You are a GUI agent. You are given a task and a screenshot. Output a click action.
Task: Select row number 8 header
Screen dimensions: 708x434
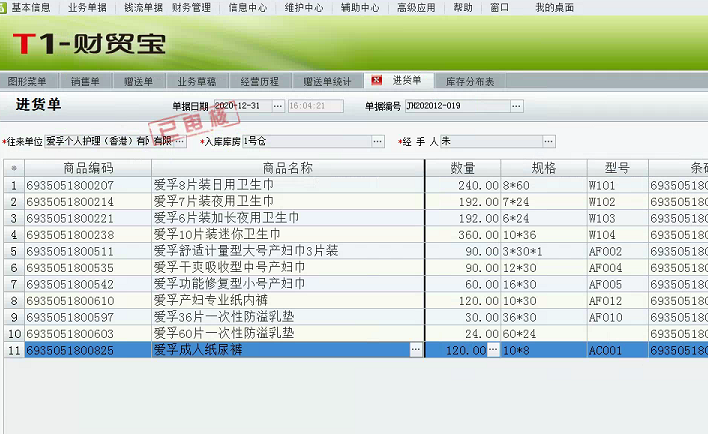14,300
